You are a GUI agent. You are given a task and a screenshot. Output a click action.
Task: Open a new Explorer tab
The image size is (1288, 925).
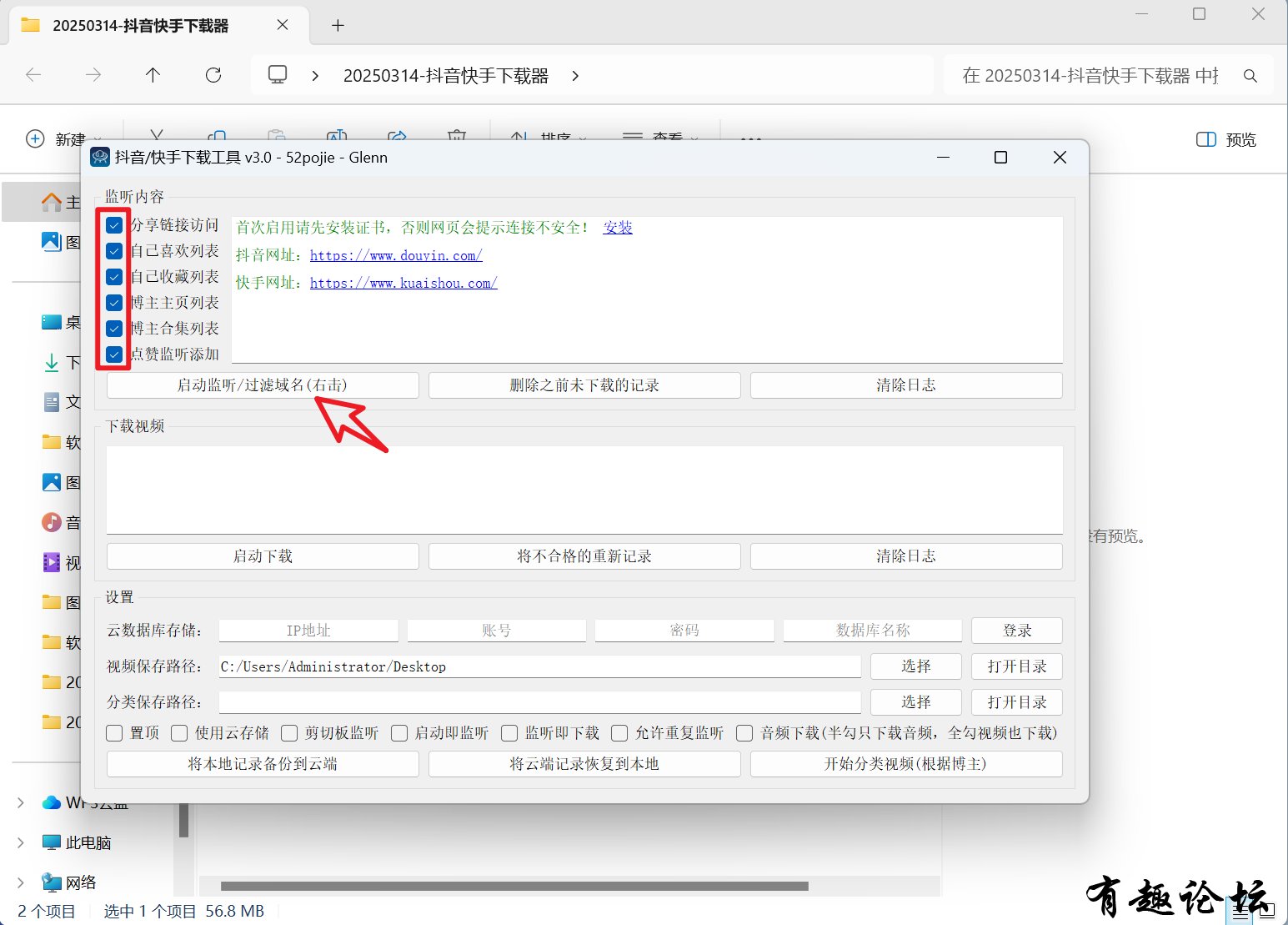click(x=338, y=26)
